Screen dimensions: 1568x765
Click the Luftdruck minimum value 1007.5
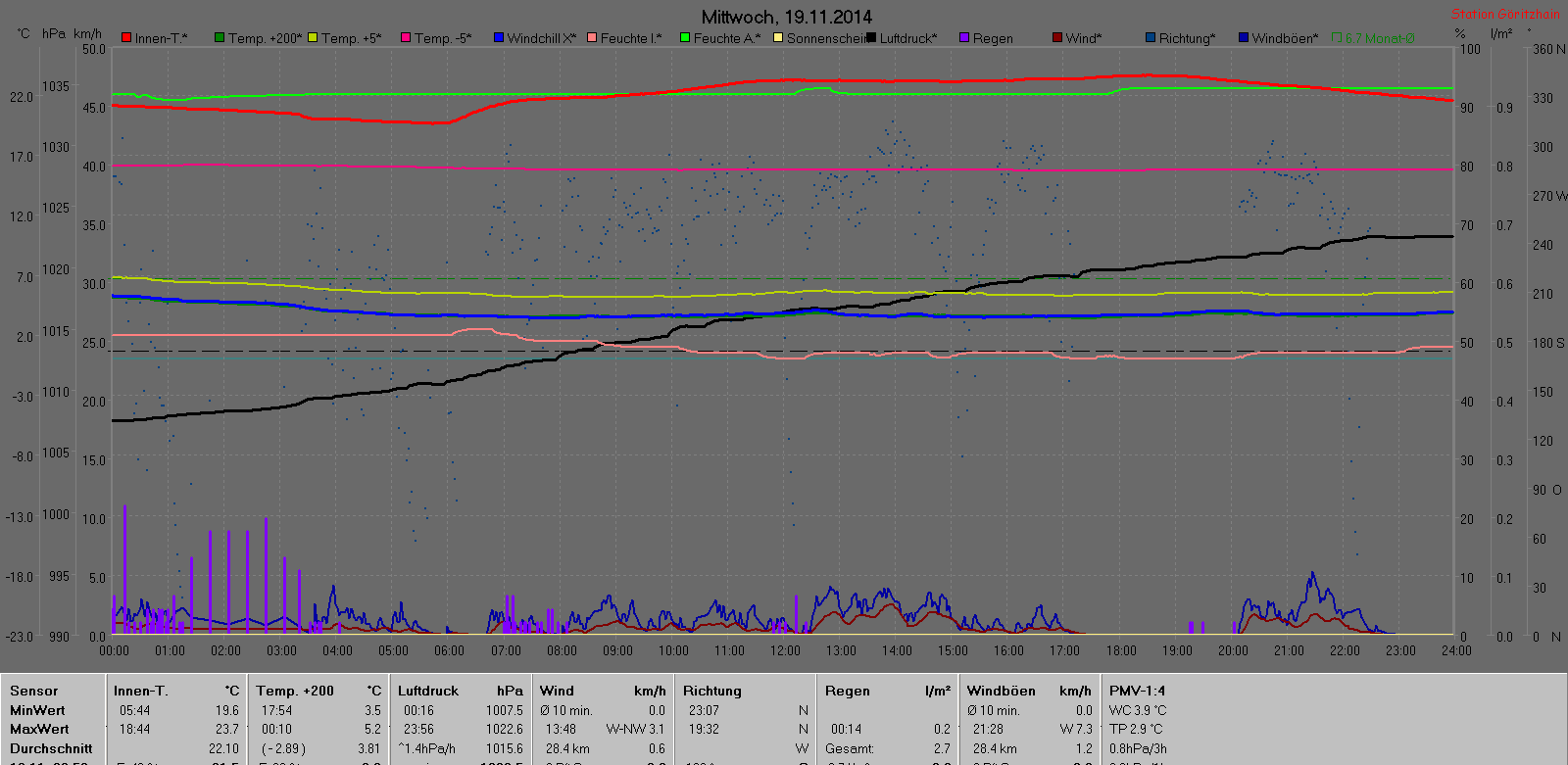tap(505, 710)
